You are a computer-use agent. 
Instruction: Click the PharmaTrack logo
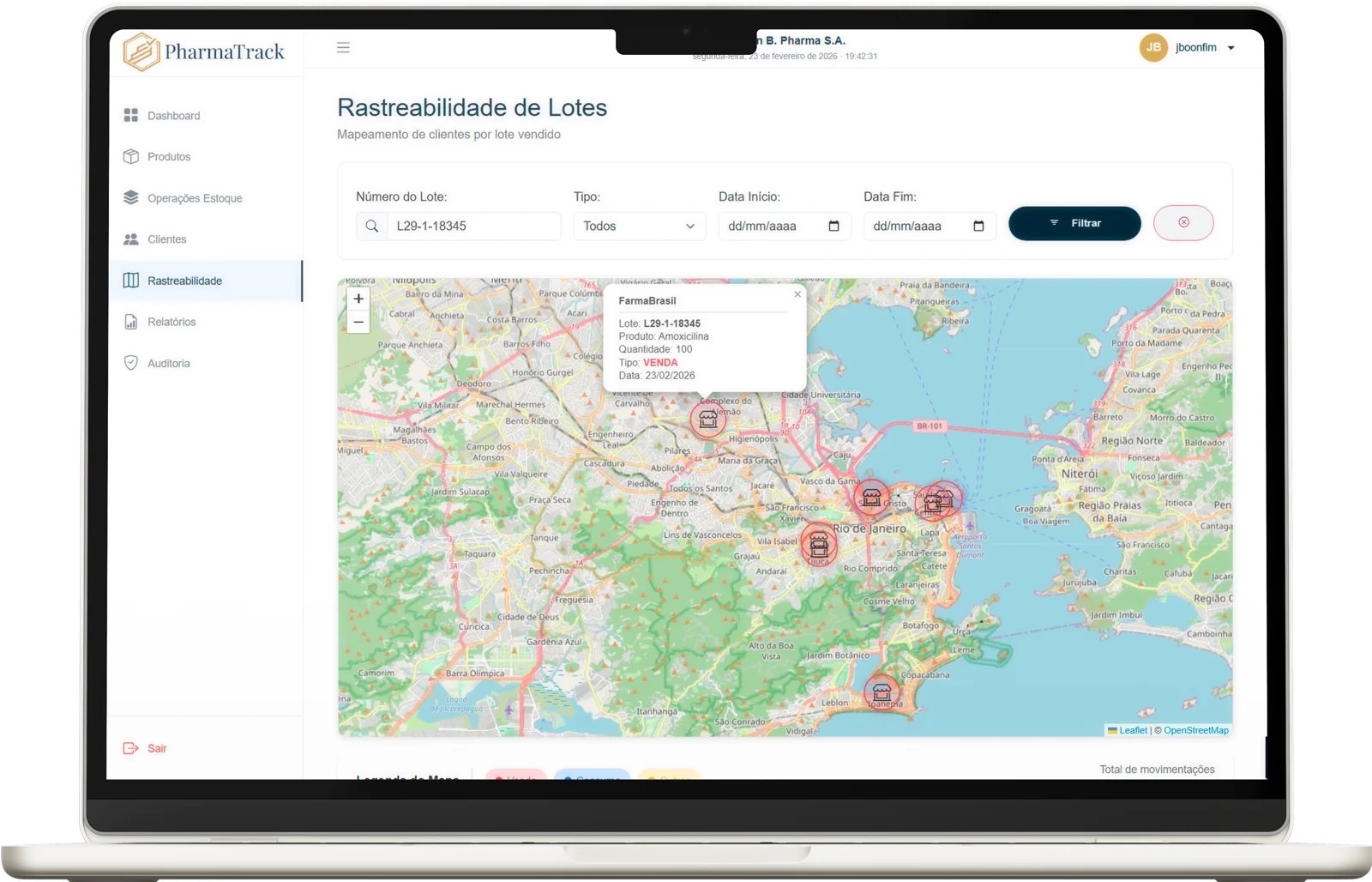204,51
